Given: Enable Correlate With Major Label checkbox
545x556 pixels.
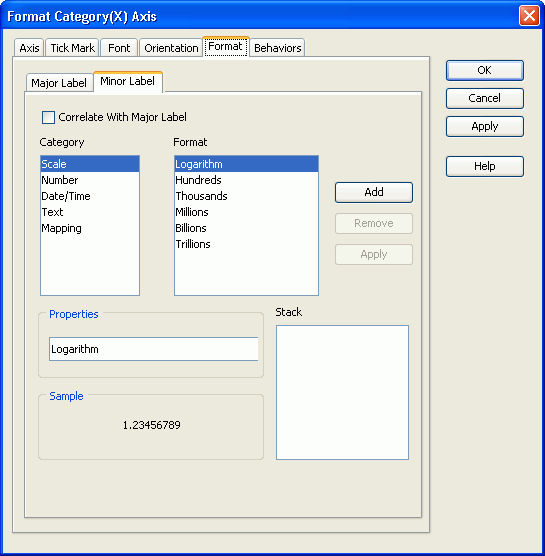Looking at the screenshot, I should click(x=48, y=117).
